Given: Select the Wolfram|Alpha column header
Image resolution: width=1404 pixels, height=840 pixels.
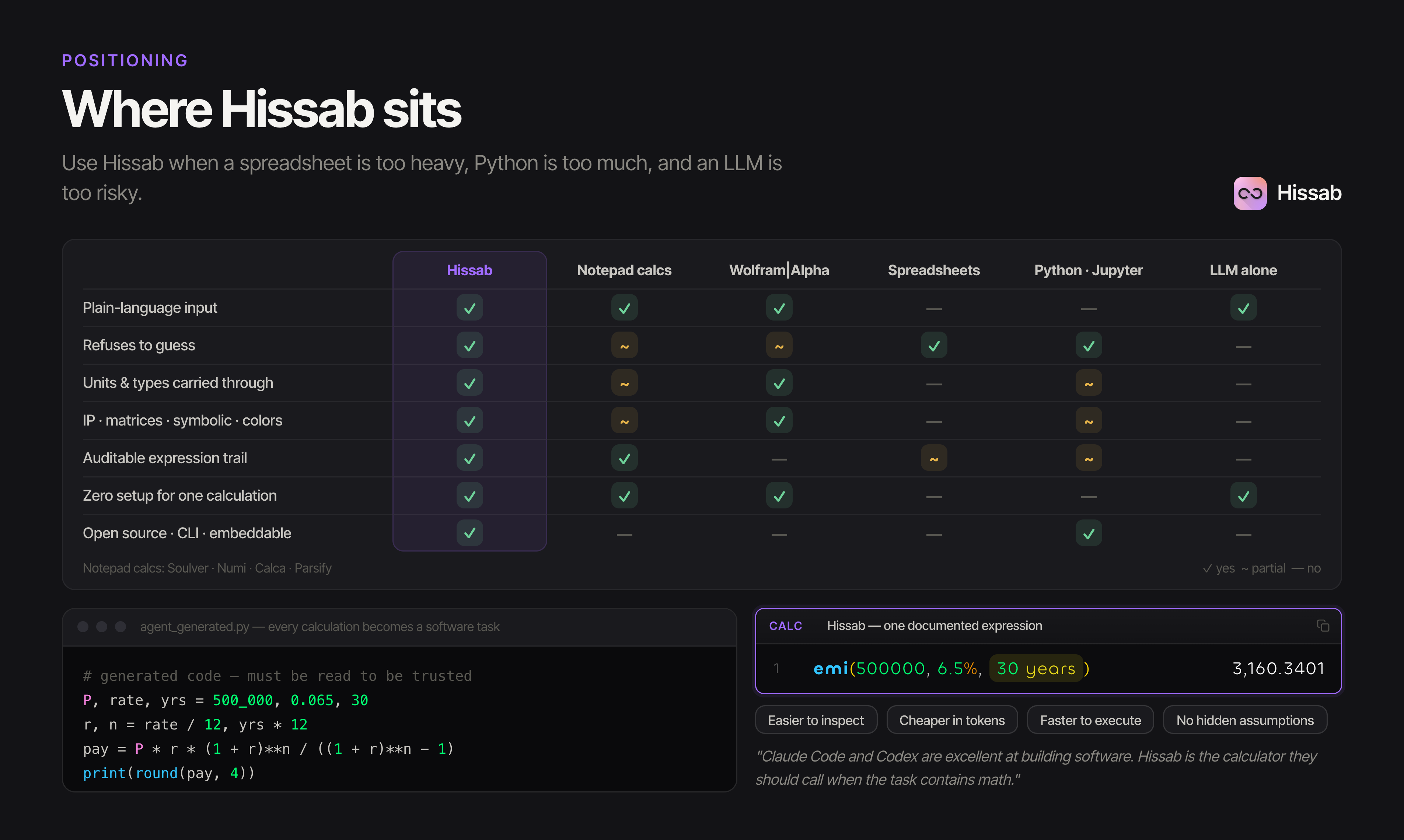Looking at the screenshot, I should coord(779,270).
